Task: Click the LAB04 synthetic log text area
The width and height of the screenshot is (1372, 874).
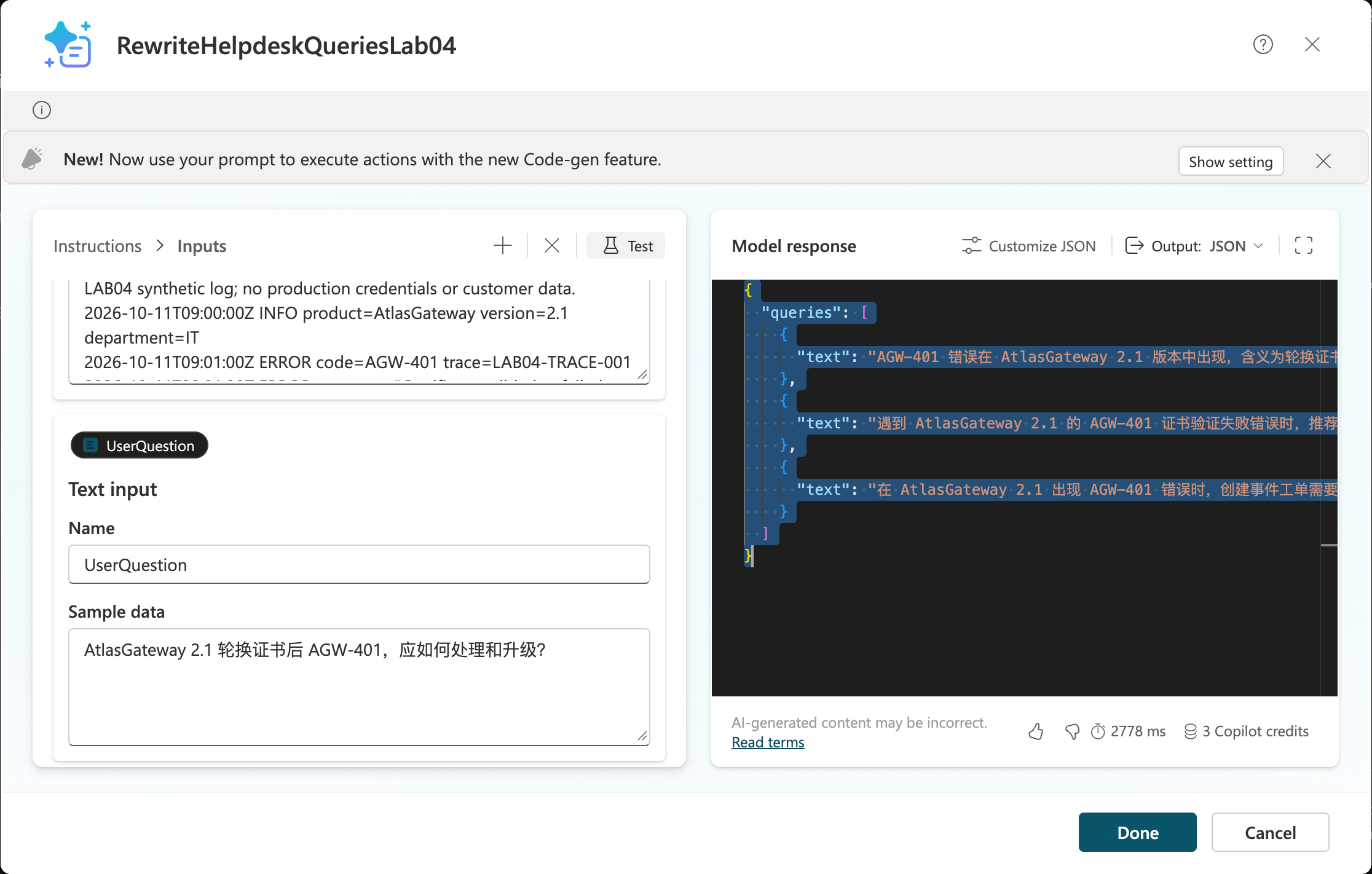Action: [359, 332]
